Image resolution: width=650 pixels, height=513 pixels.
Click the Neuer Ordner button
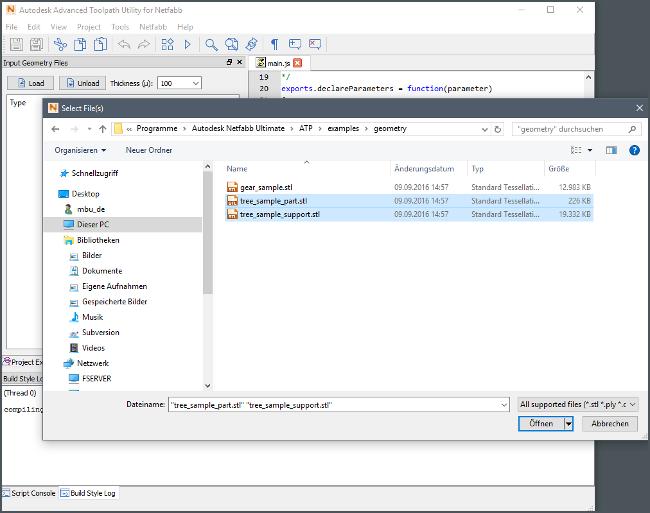point(149,150)
